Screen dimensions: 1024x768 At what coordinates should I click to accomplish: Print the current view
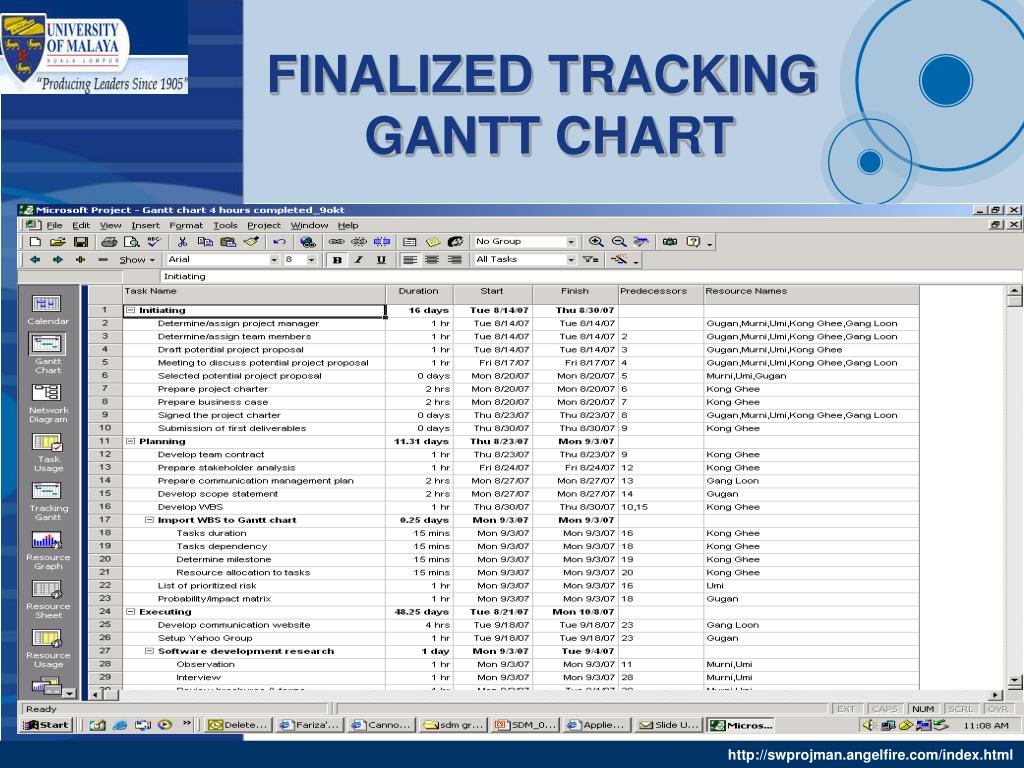pyautogui.click(x=109, y=242)
